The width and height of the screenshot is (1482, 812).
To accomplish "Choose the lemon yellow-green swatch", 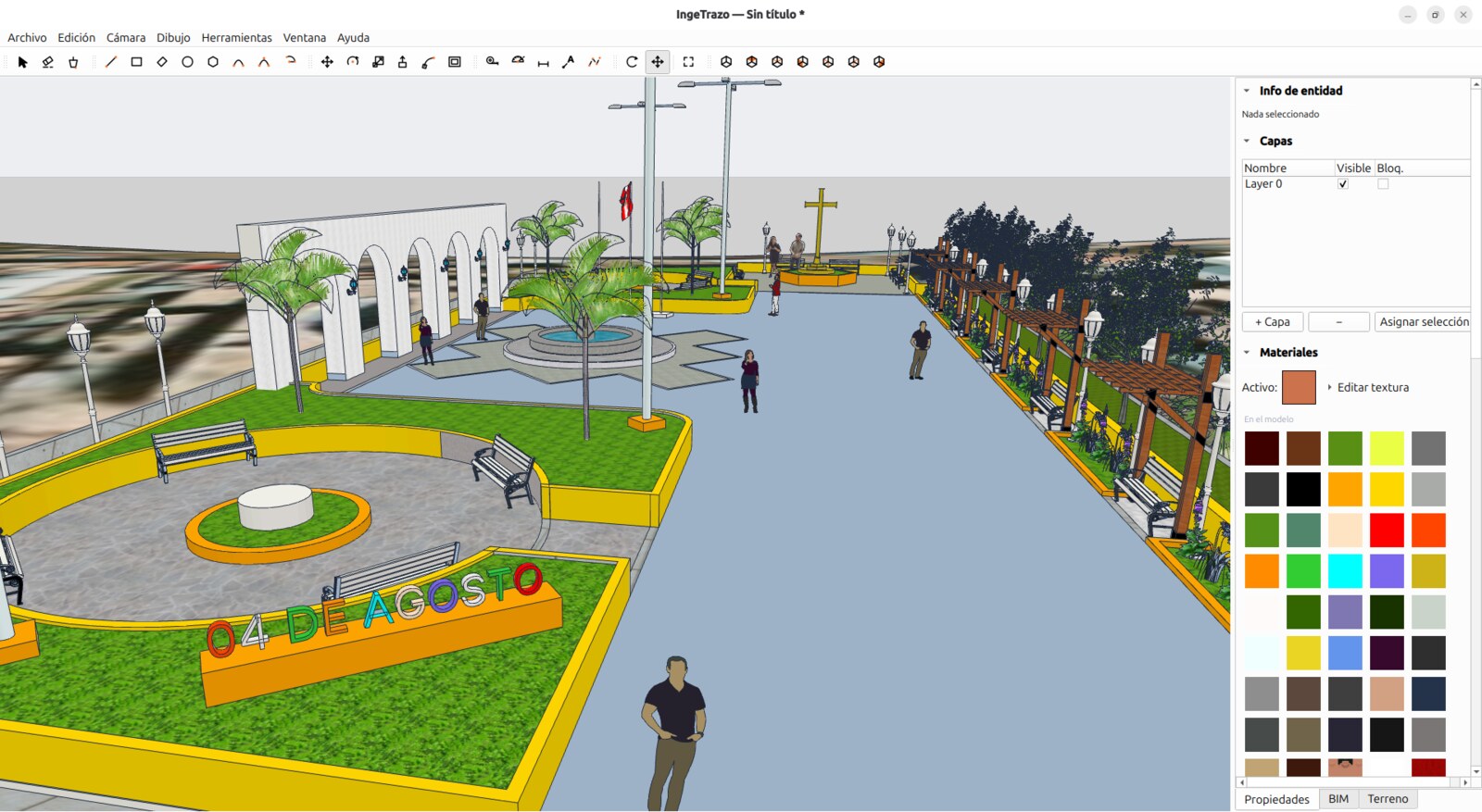I will click(1387, 448).
